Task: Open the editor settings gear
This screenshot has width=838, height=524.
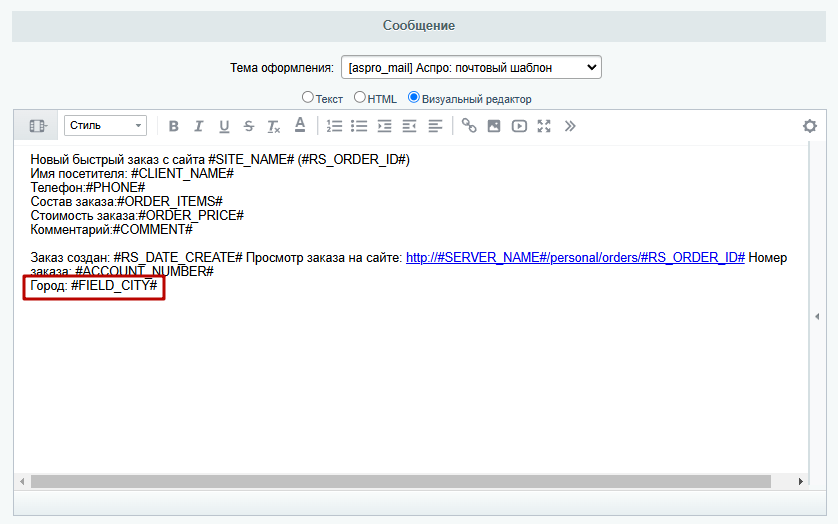Action: pyautogui.click(x=810, y=126)
